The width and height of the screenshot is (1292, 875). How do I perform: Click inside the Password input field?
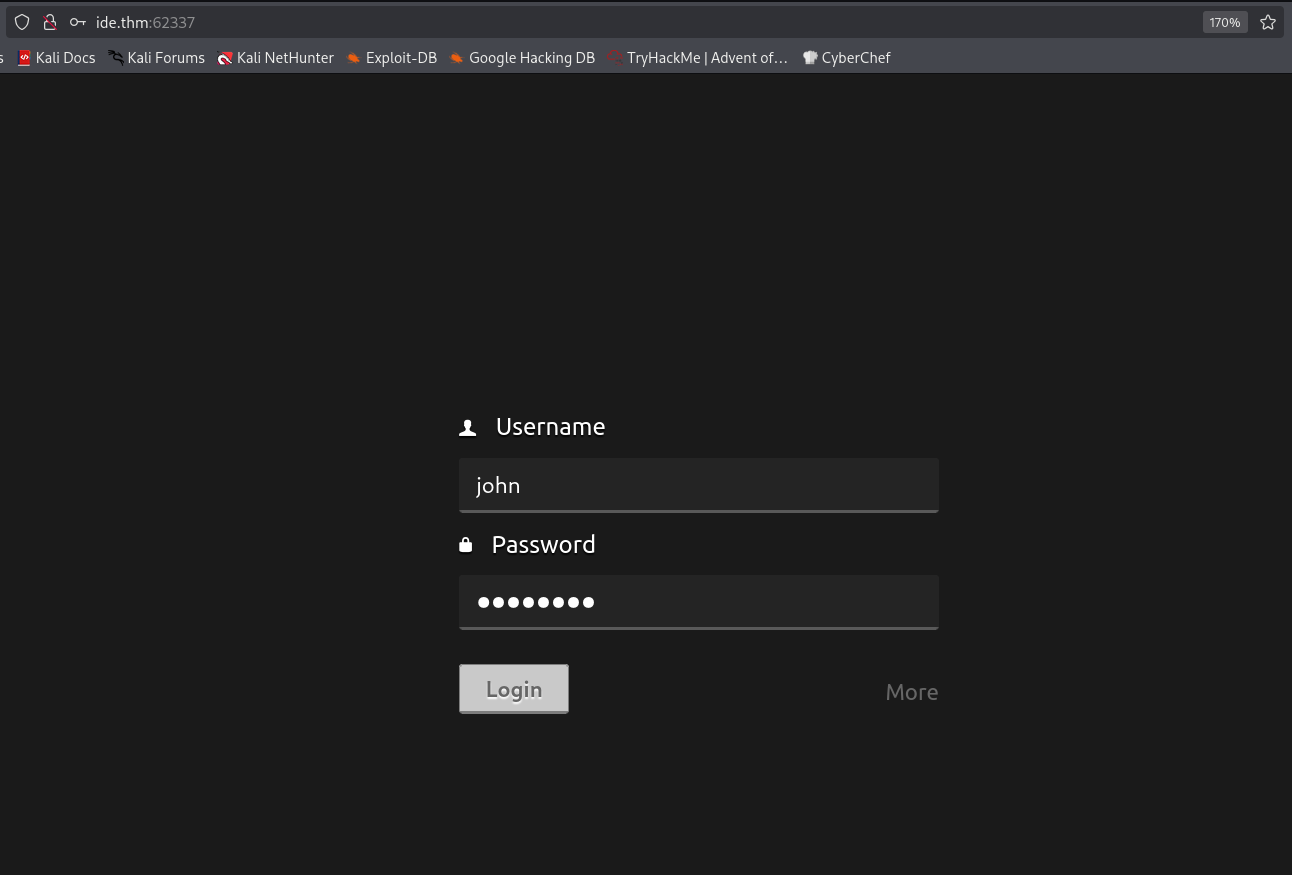698,602
